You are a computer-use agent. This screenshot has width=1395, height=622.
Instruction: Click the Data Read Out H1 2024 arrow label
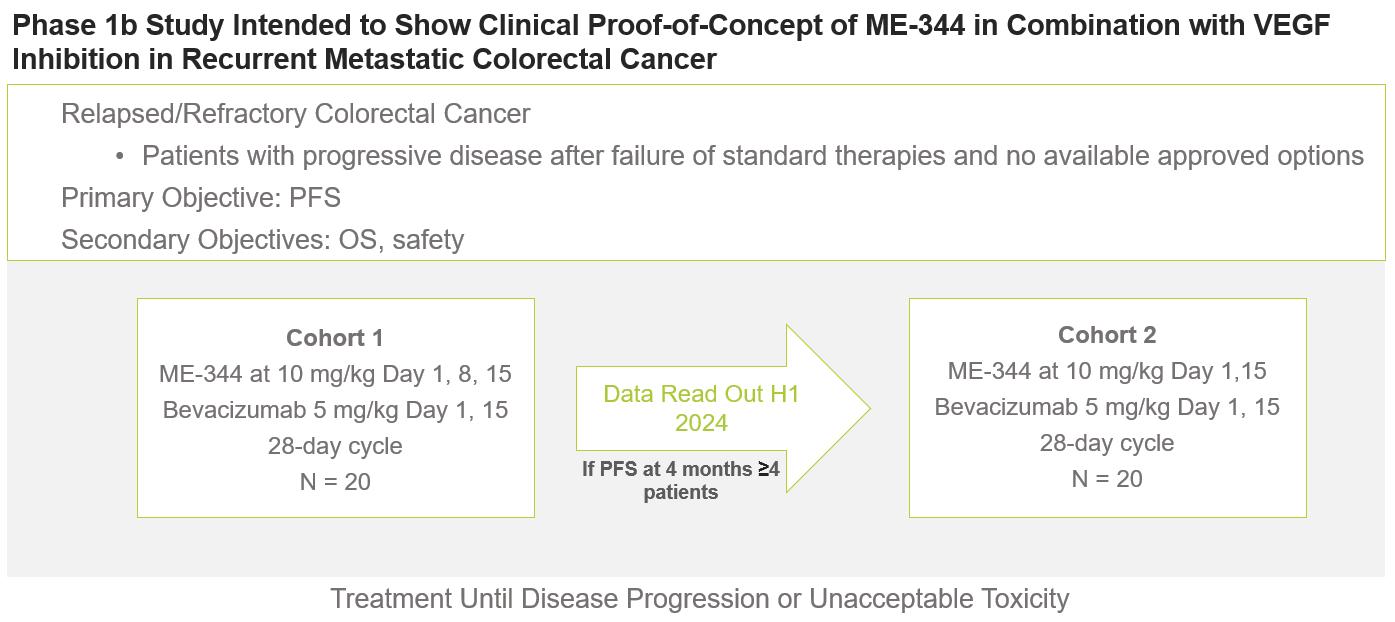click(x=701, y=408)
